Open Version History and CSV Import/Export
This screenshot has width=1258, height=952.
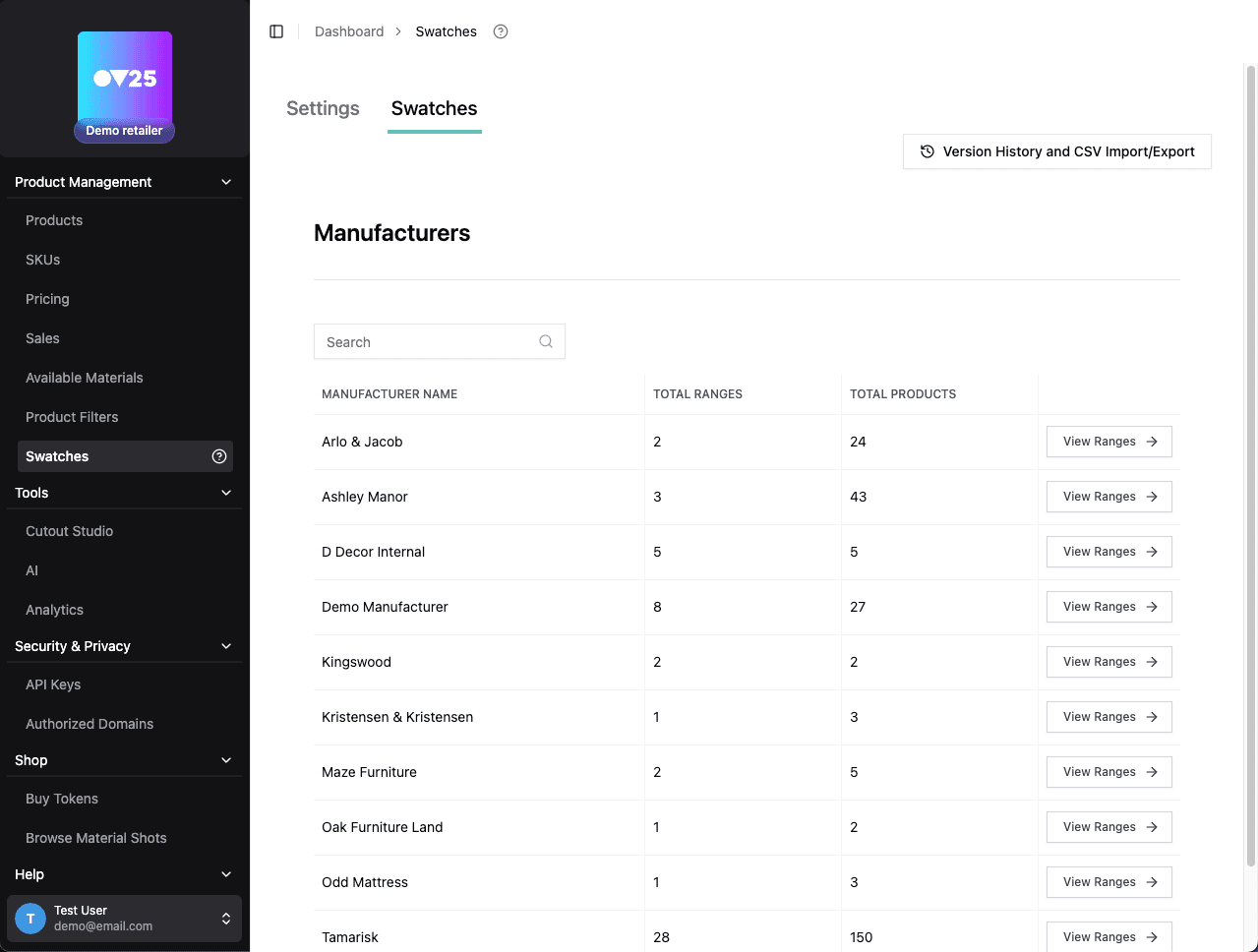coord(1056,151)
